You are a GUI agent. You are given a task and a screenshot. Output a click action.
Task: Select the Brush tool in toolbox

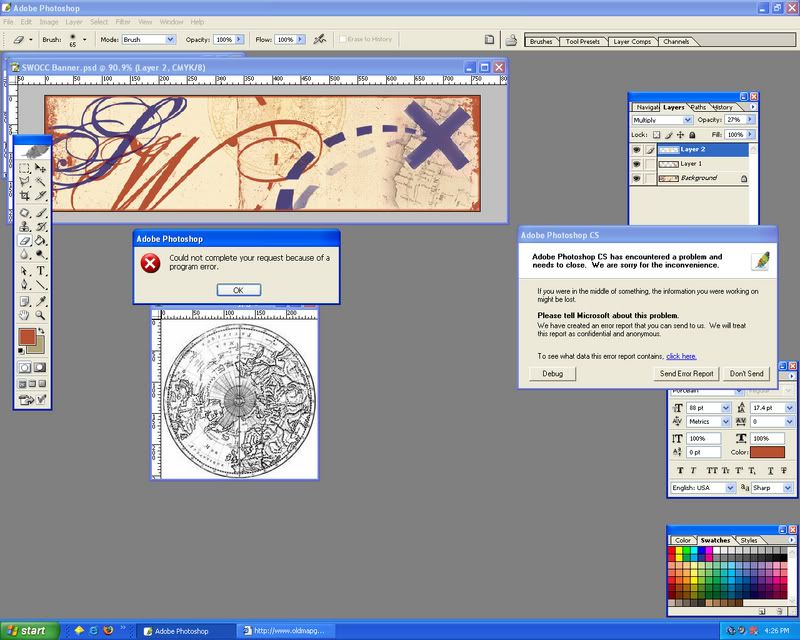click(40, 213)
